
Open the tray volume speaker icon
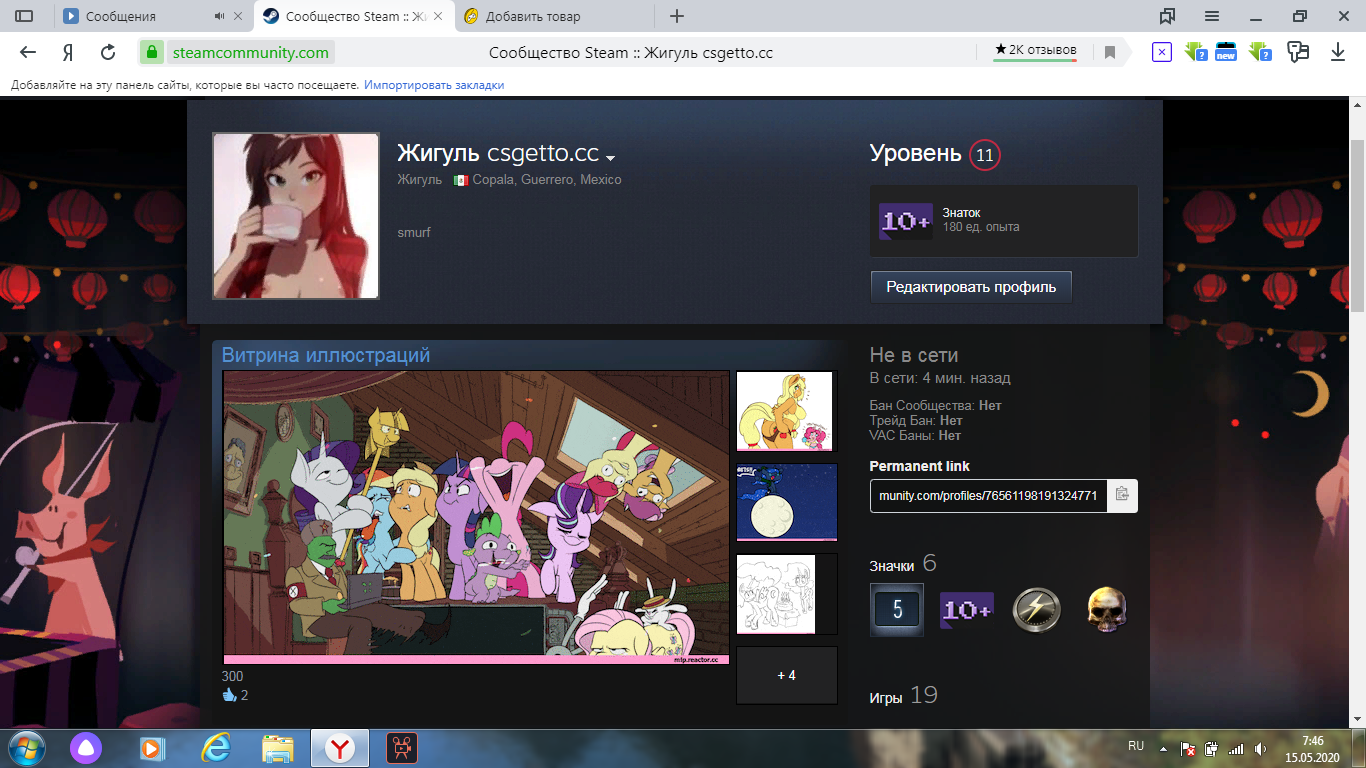tap(1260, 748)
